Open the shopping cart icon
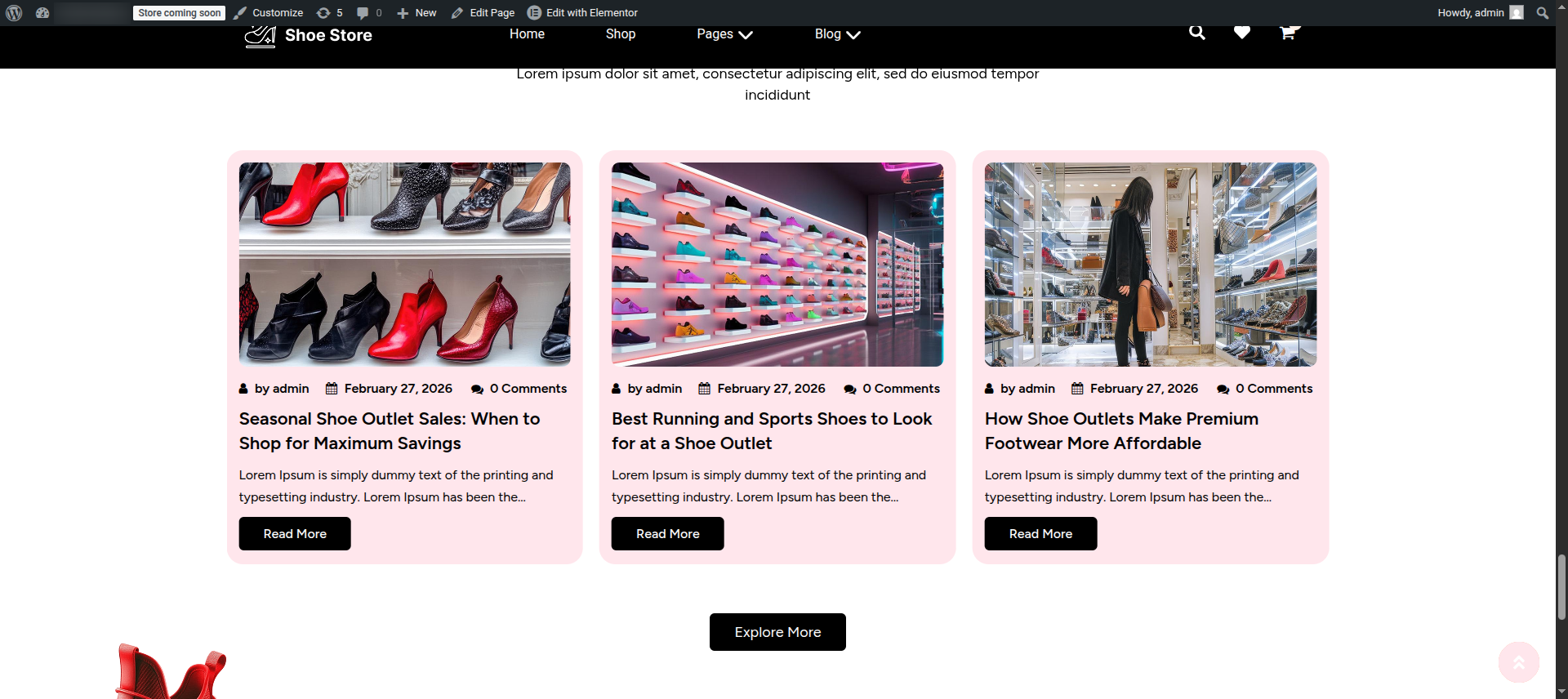 [x=1288, y=33]
